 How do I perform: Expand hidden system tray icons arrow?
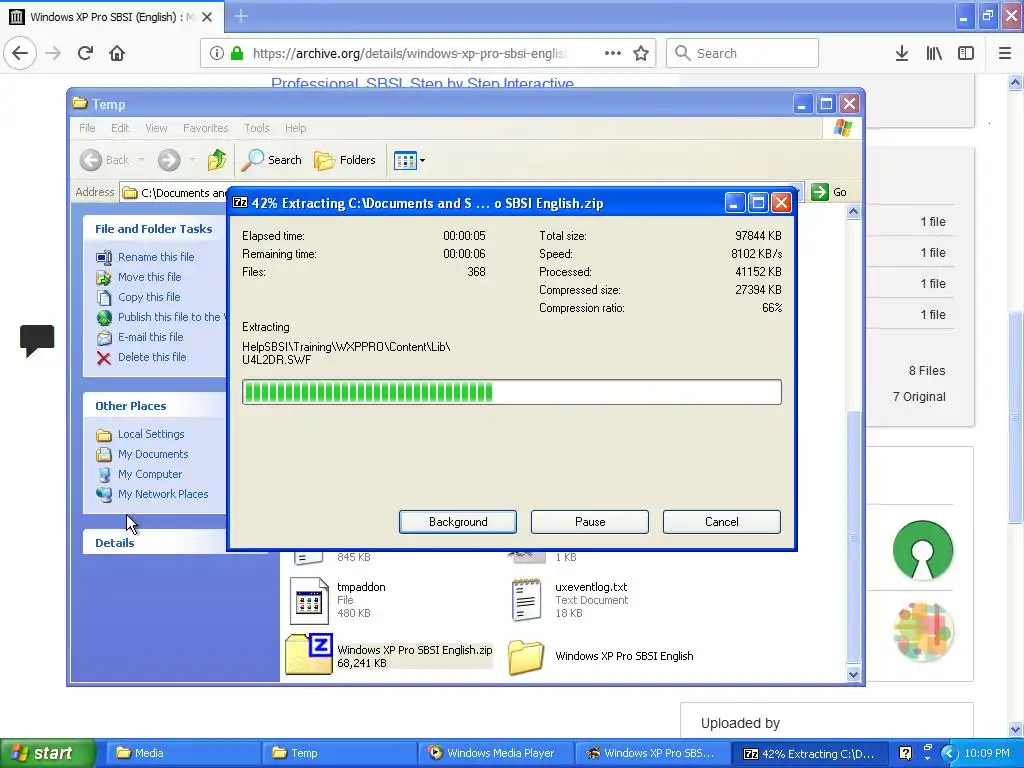tap(950, 753)
